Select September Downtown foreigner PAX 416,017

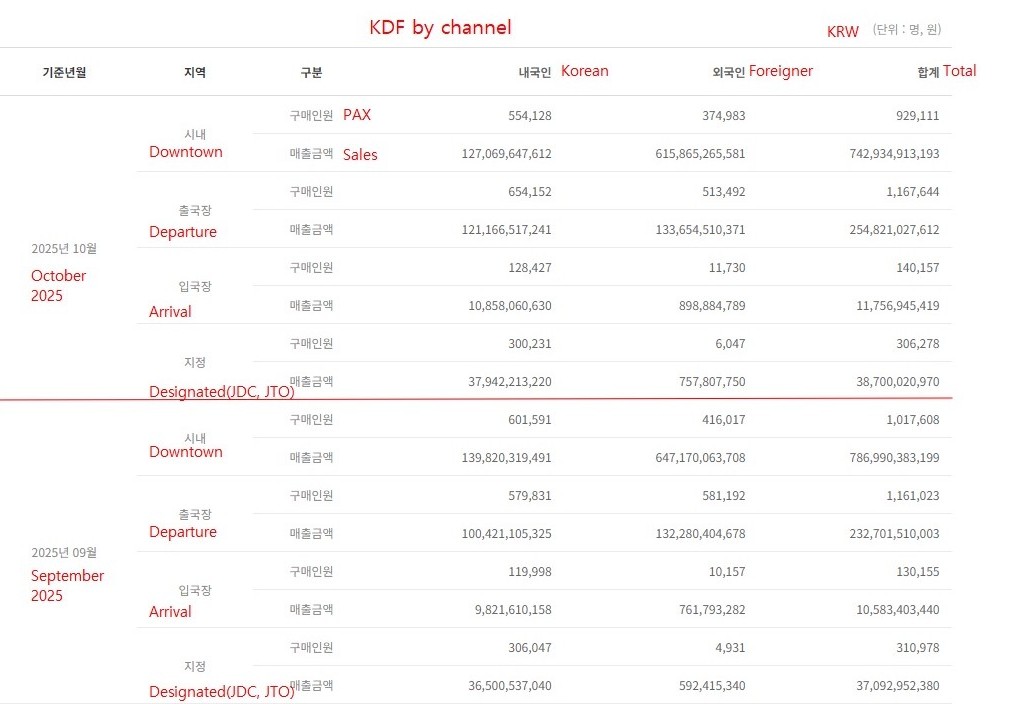[723, 420]
